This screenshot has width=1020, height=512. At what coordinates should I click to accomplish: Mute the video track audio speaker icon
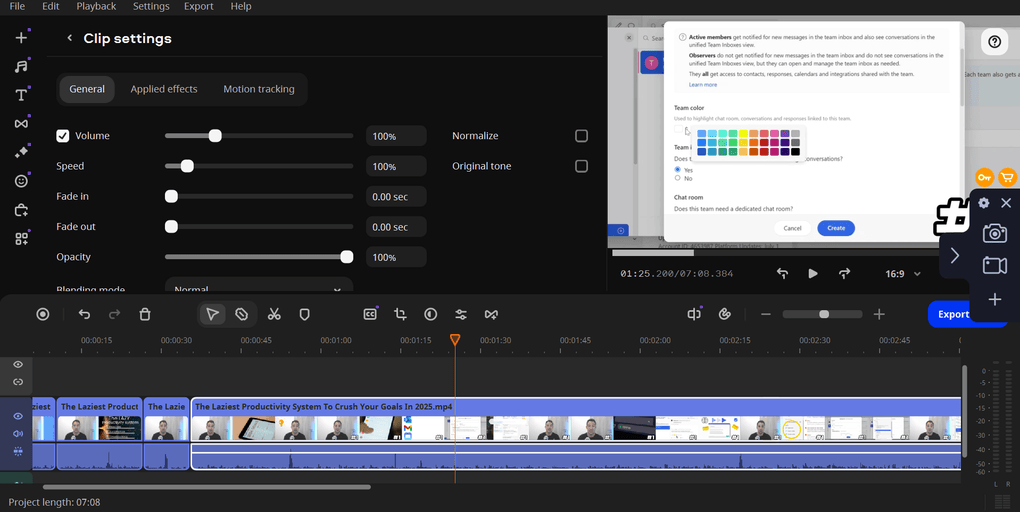[x=18, y=433]
